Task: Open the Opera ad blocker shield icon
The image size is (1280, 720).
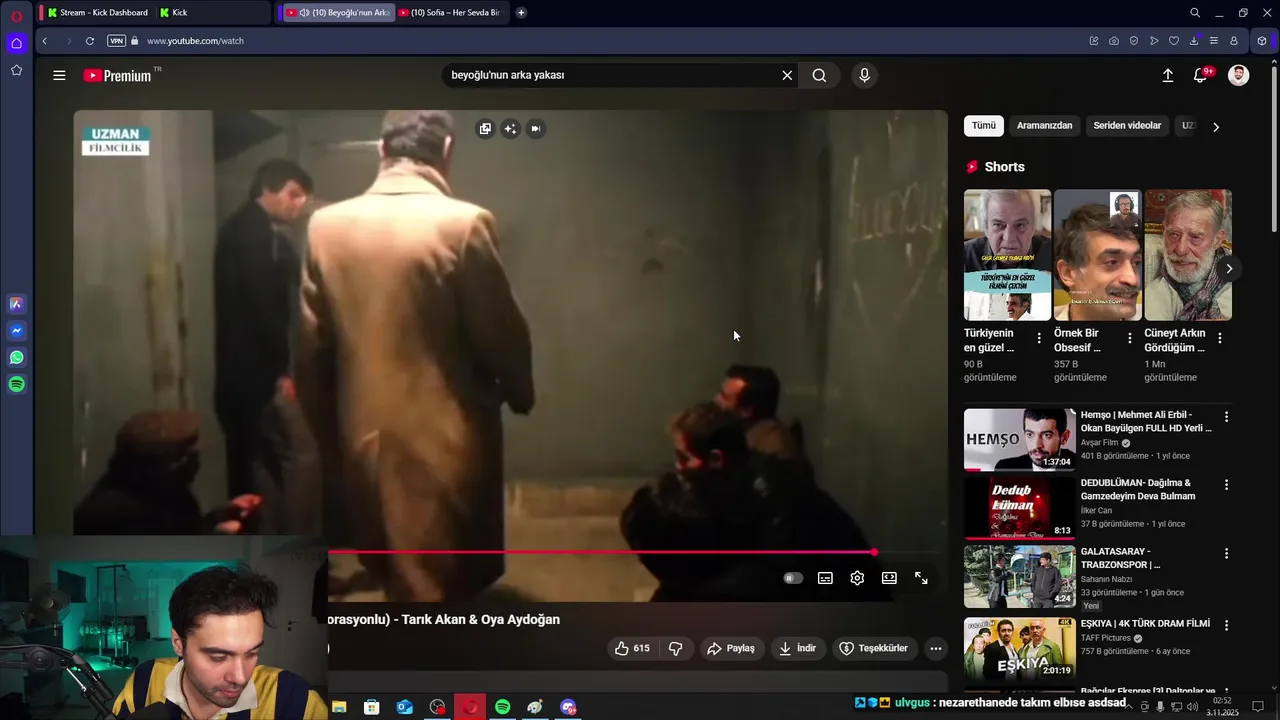Action: coord(1134,41)
